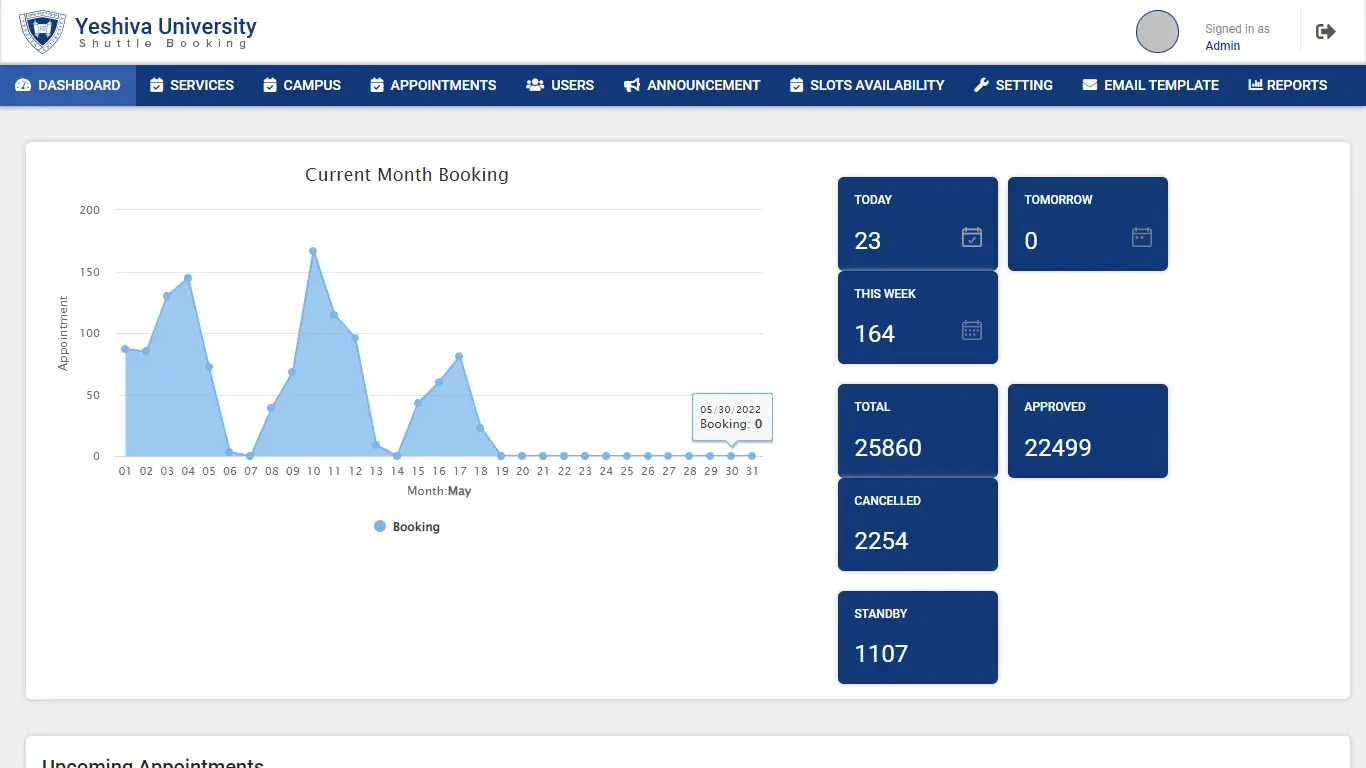Open the Announcement page
Screen dimensions: 1366x768
692,86
